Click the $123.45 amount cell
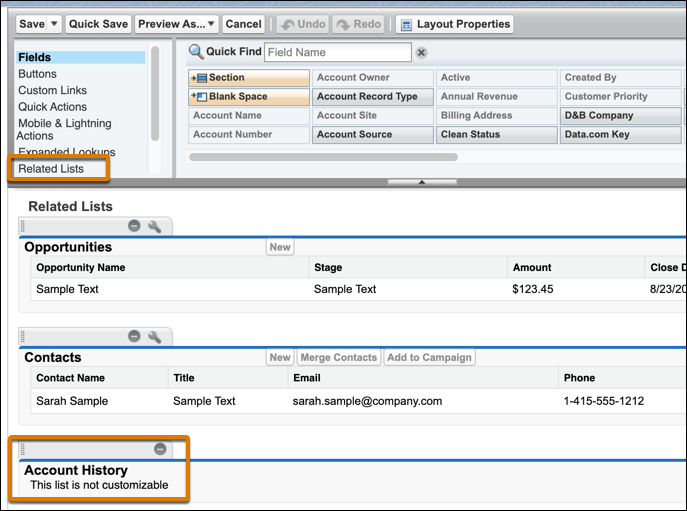The height and width of the screenshot is (511, 687). [533, 289]
